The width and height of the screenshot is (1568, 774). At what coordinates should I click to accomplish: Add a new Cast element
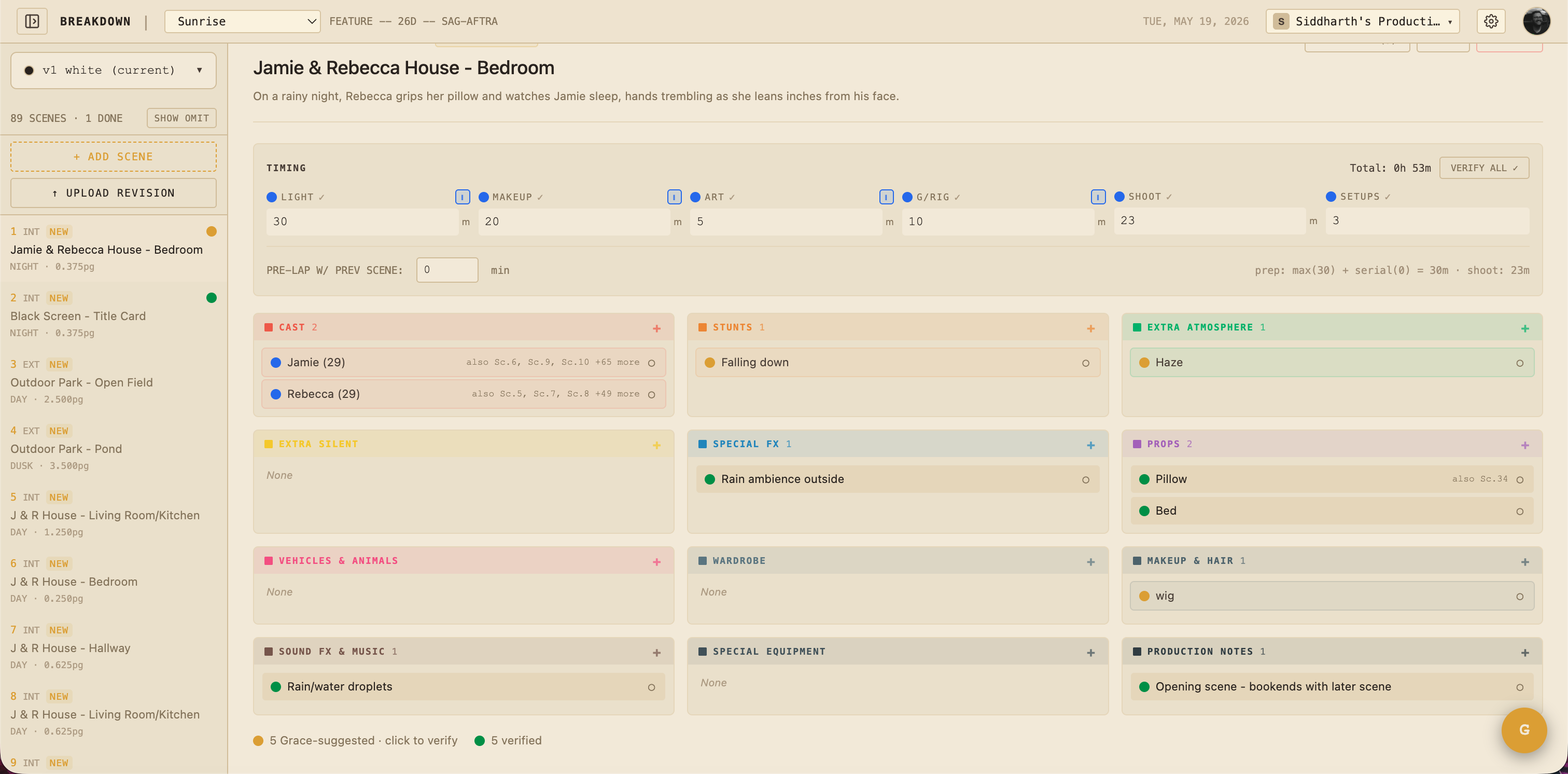tap(656, 328)
